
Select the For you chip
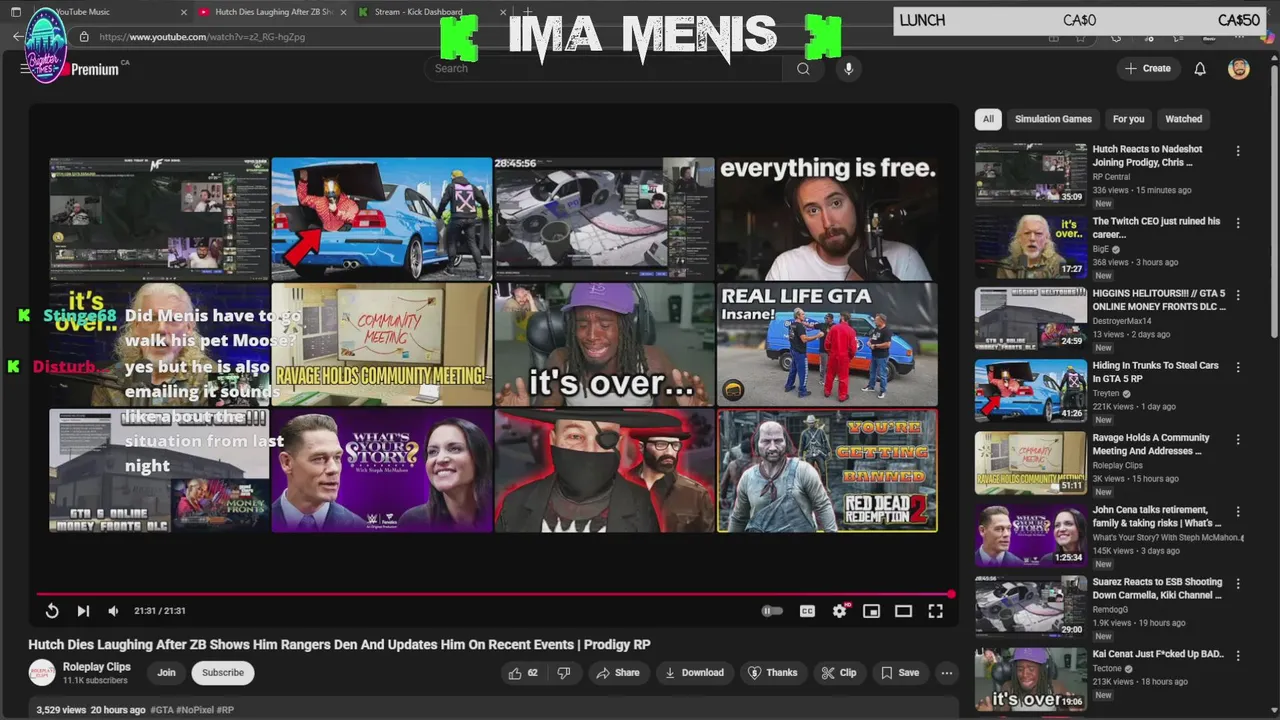click(1128, 119)
